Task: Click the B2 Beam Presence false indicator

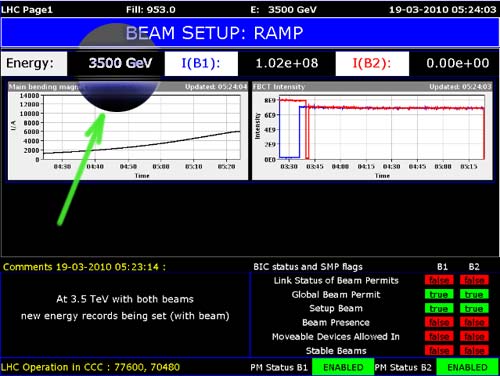Action: tap(474, 322)
